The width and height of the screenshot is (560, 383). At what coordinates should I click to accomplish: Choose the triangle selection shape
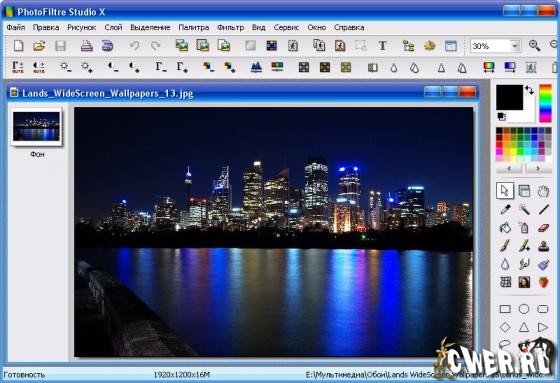click(x=524, y=327)
